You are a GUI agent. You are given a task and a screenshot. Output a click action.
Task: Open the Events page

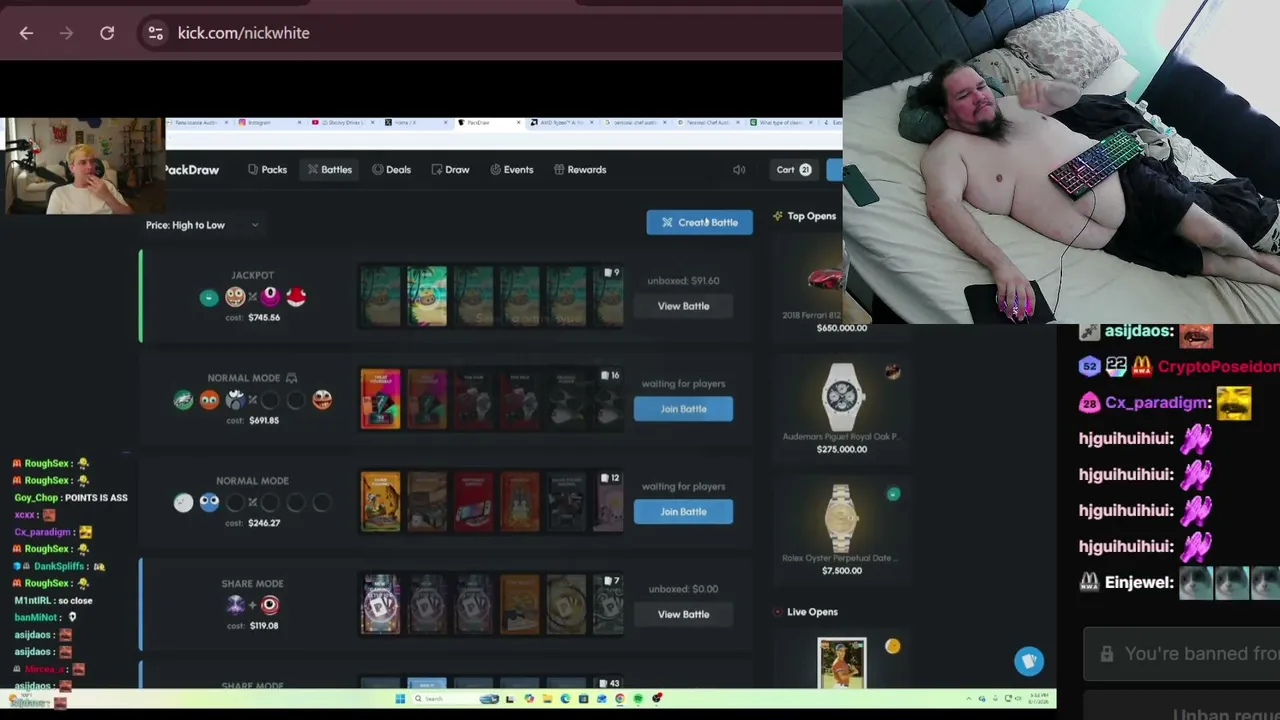tap(512, 170)
